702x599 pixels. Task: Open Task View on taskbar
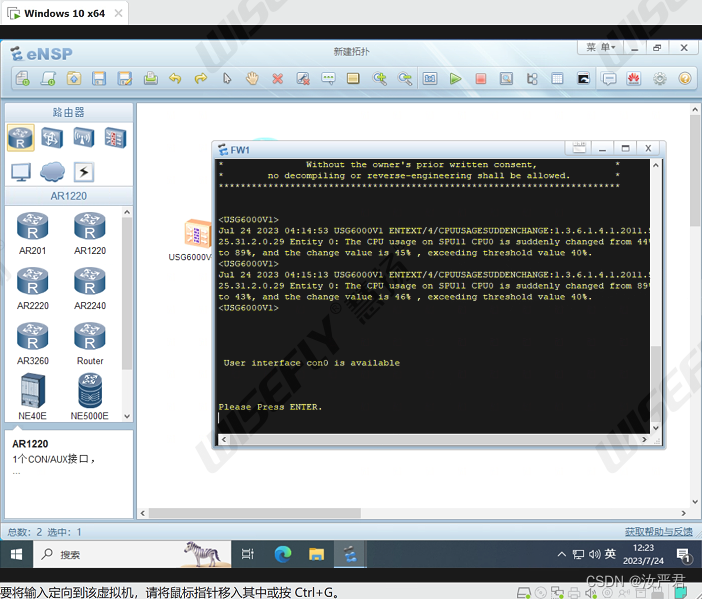pyautogui.click(x=247, y=555)
